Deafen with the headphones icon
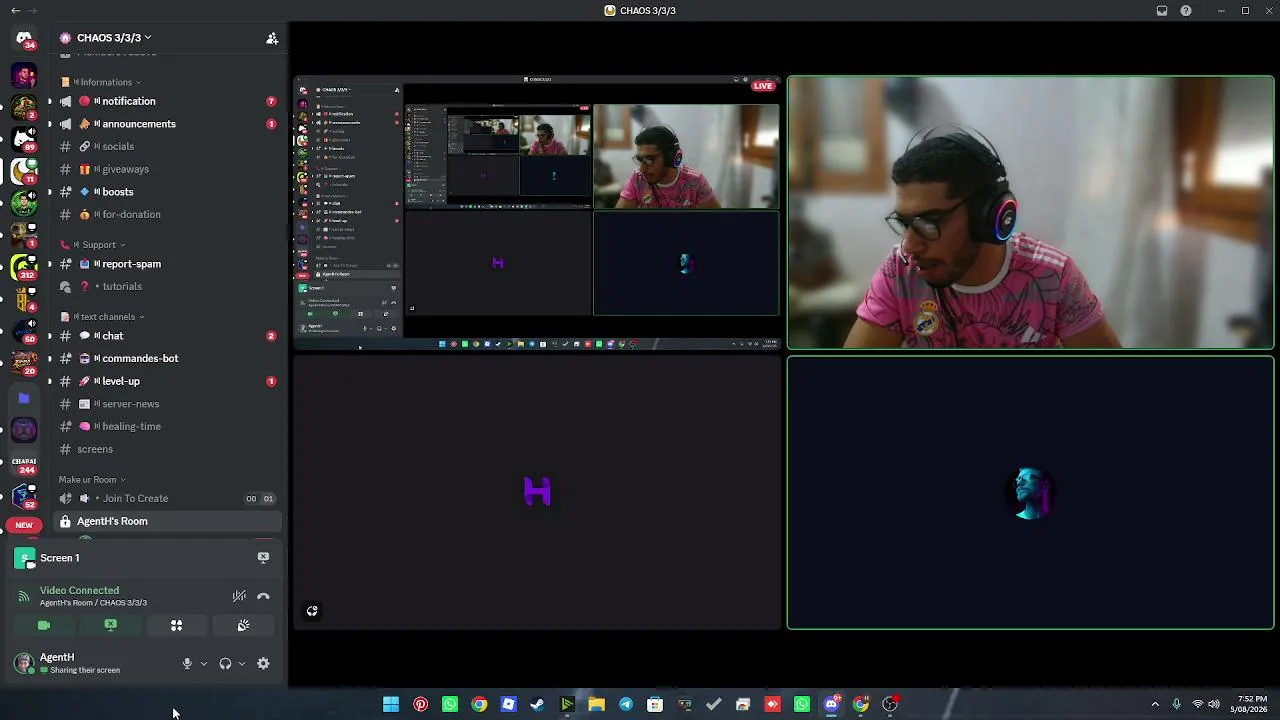This screenshot has width=1280, height=720. coord(225,664)
